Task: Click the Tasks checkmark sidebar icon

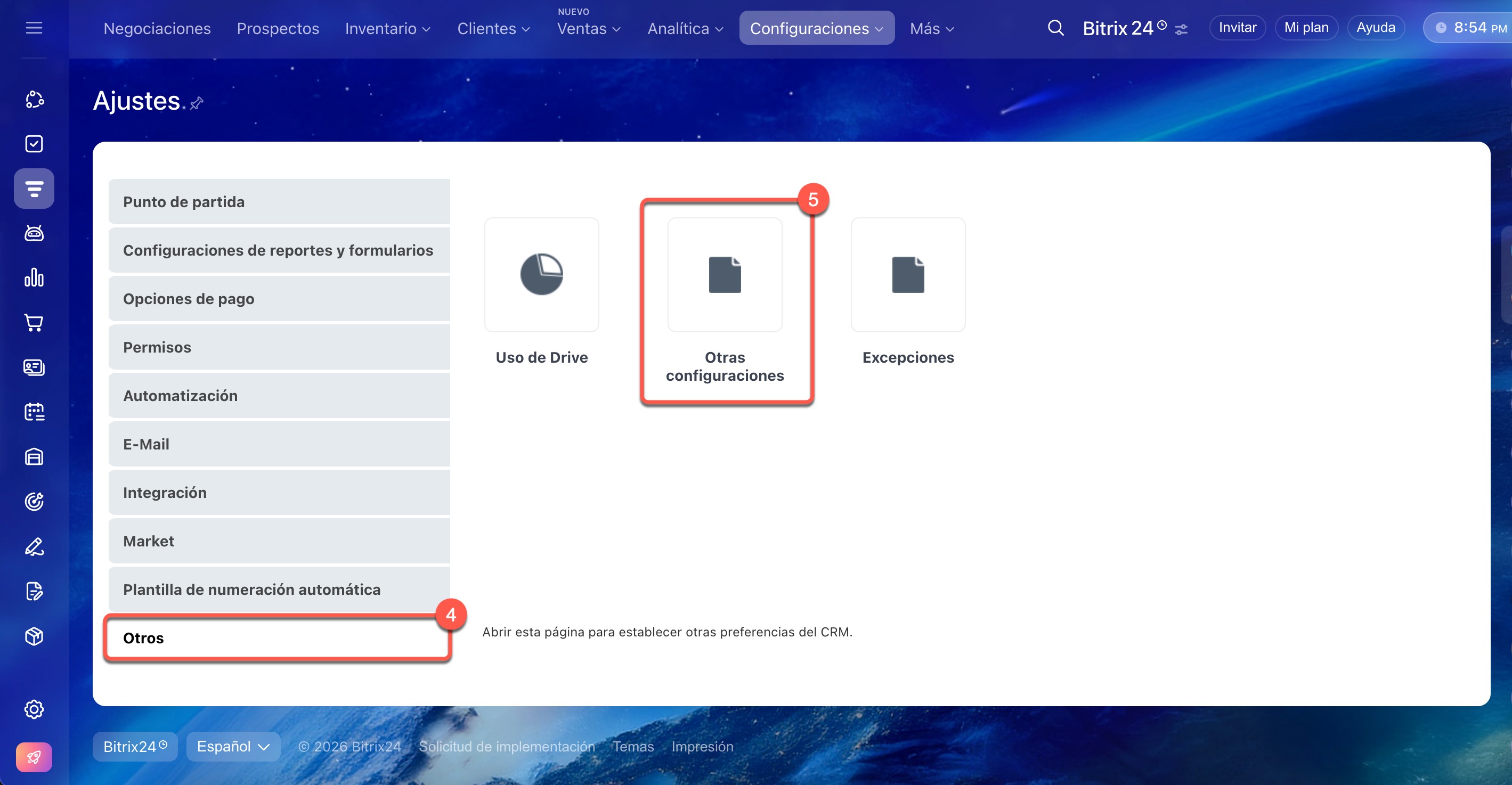Action: pos(34,144)
